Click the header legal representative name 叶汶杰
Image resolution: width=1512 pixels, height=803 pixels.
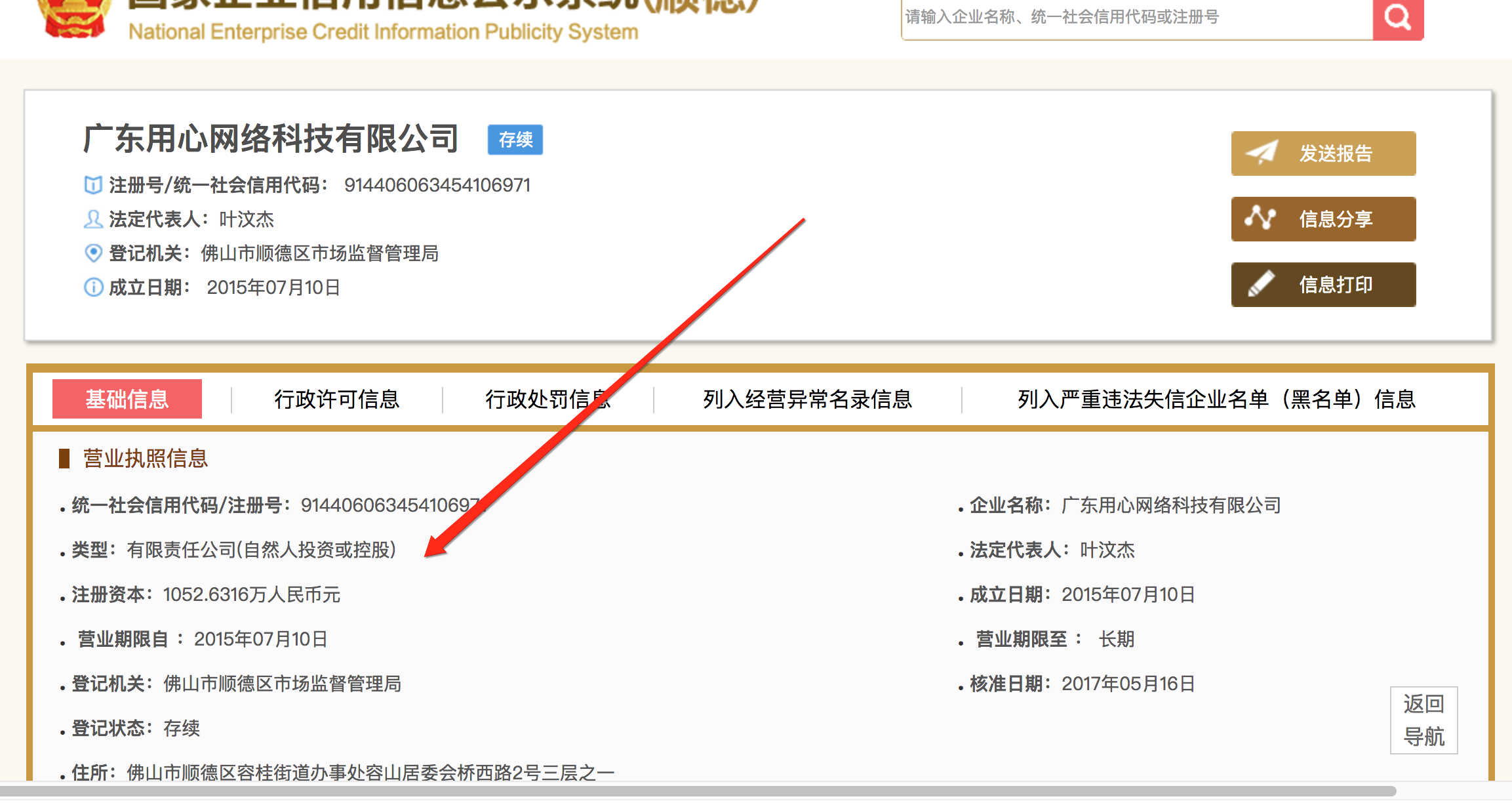click(247, 219)
